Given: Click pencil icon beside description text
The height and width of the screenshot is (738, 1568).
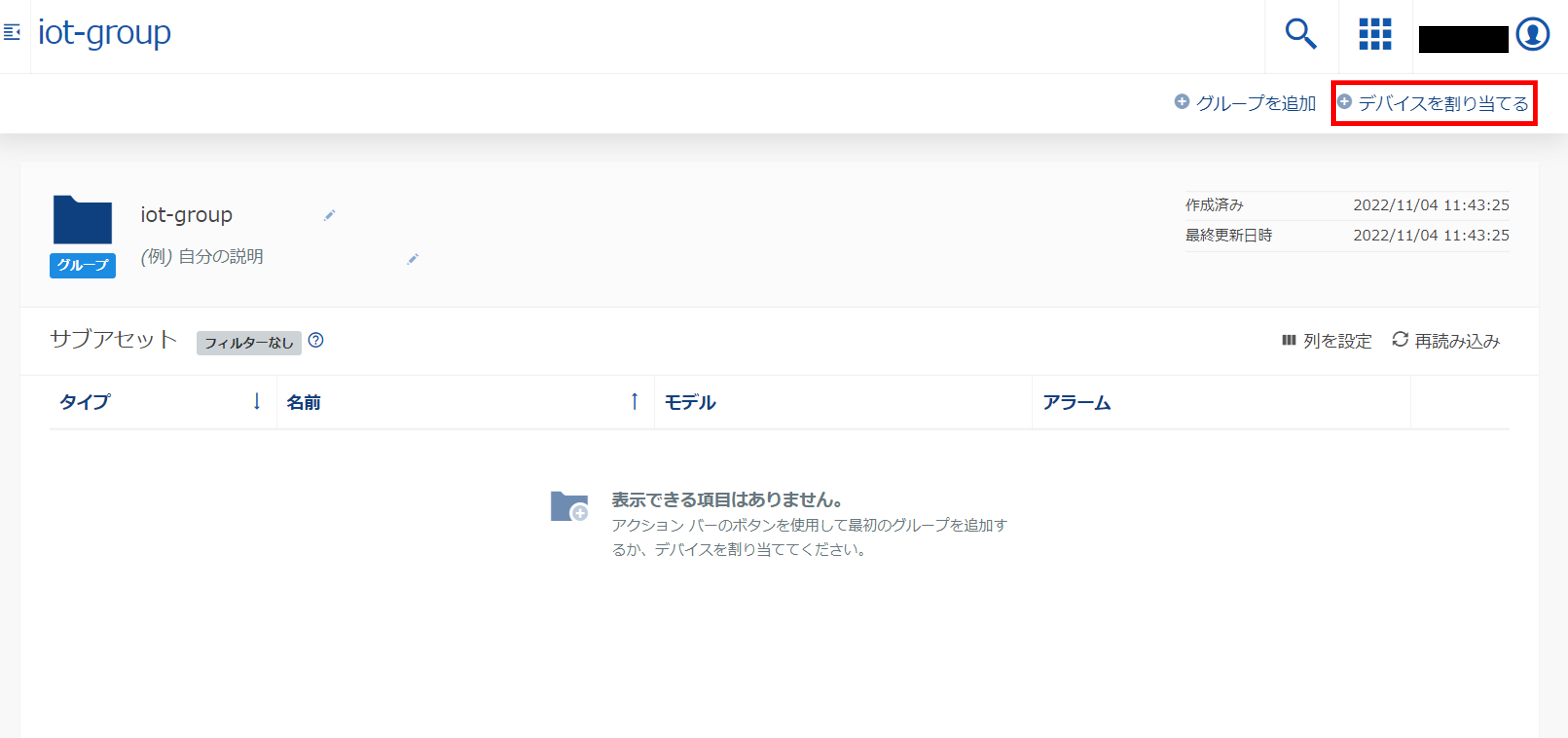Looking at the screenshot, I should pyautogui.click(x=413, y=260).
